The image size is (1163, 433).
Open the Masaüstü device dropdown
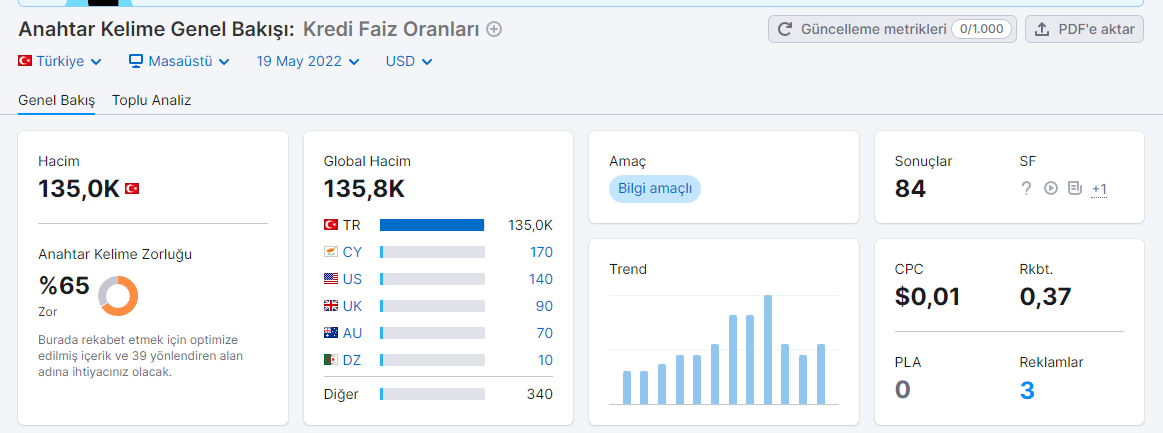pyautogui.click(x=179, y=62)
